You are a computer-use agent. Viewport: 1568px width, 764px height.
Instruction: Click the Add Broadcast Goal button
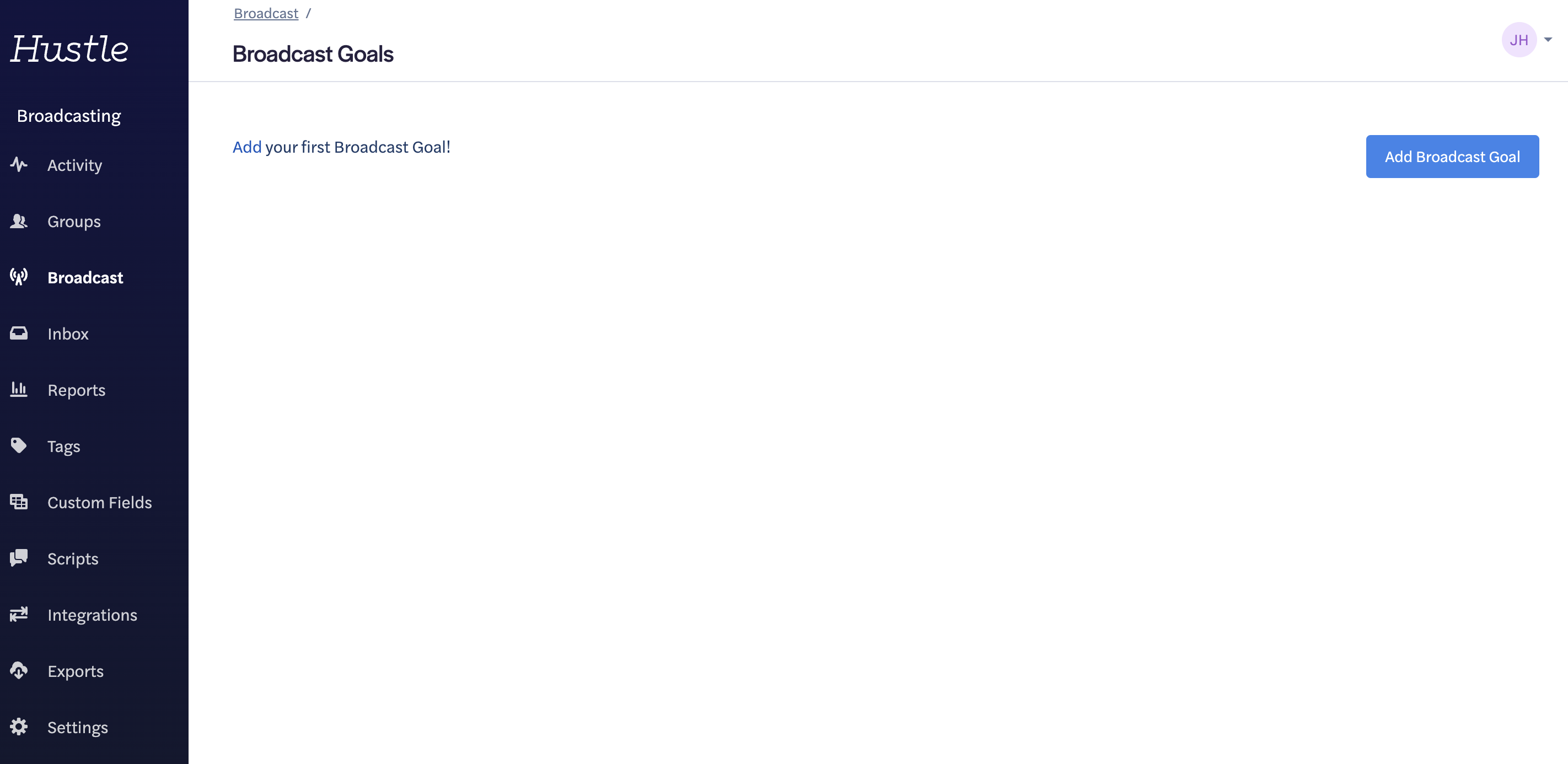click(1452, 157)
